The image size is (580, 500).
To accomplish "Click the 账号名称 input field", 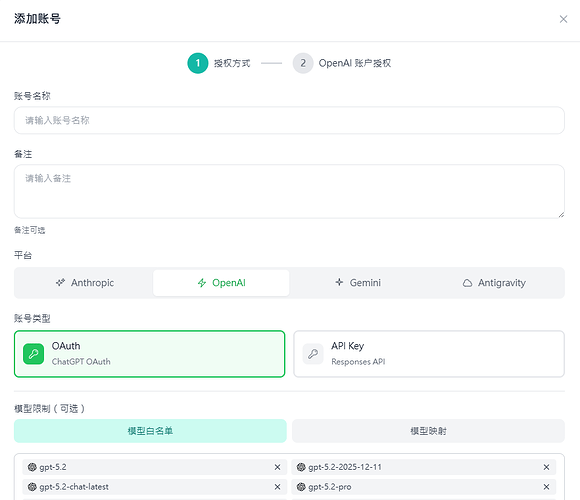I will pos(289,120).
